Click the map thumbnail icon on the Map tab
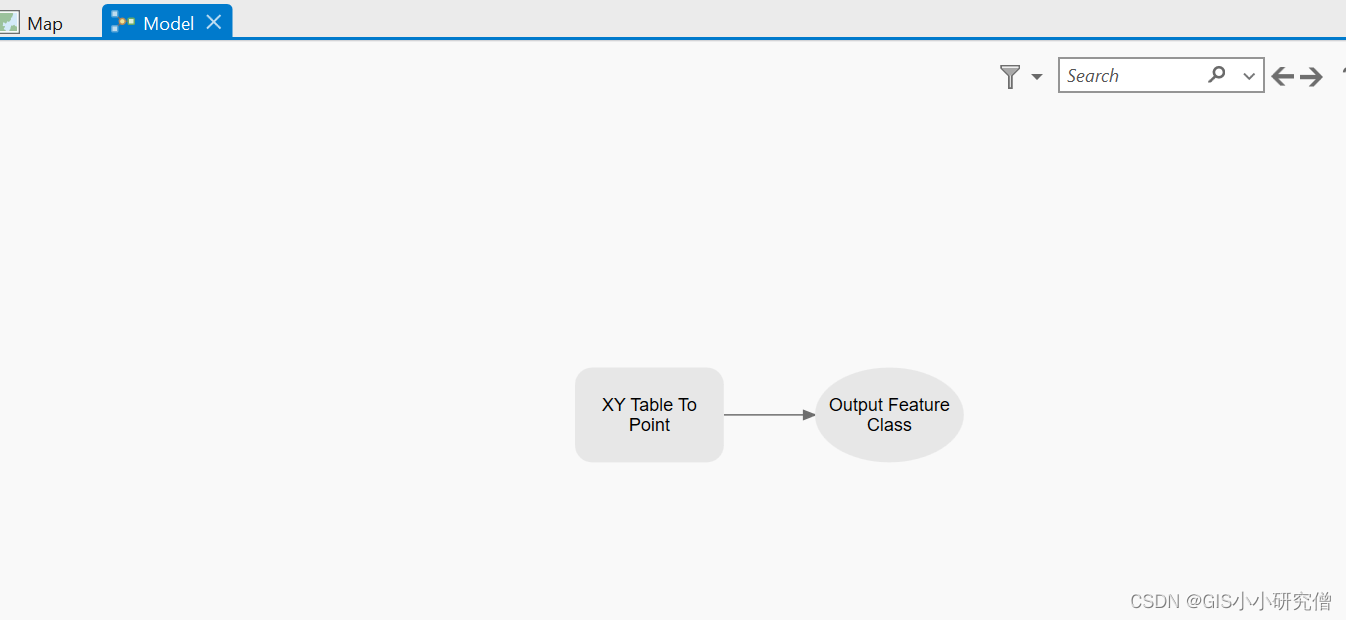The width and height of the screenshot is (1346, 620). [9, 22]
